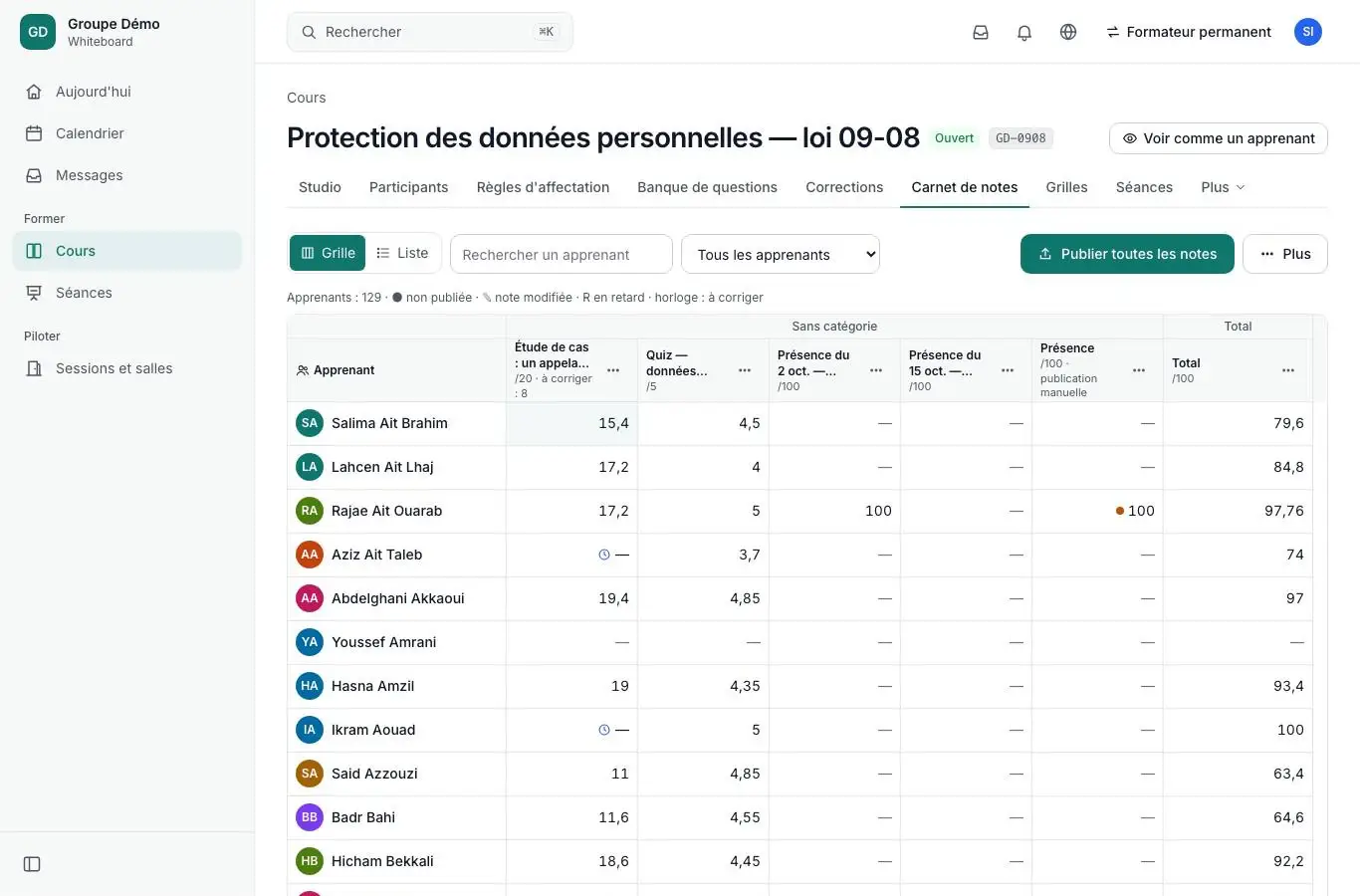This screenshot has width=1360, height=896.
Task: Open options for Présence manual publication column
Action: coord(1139,370)
